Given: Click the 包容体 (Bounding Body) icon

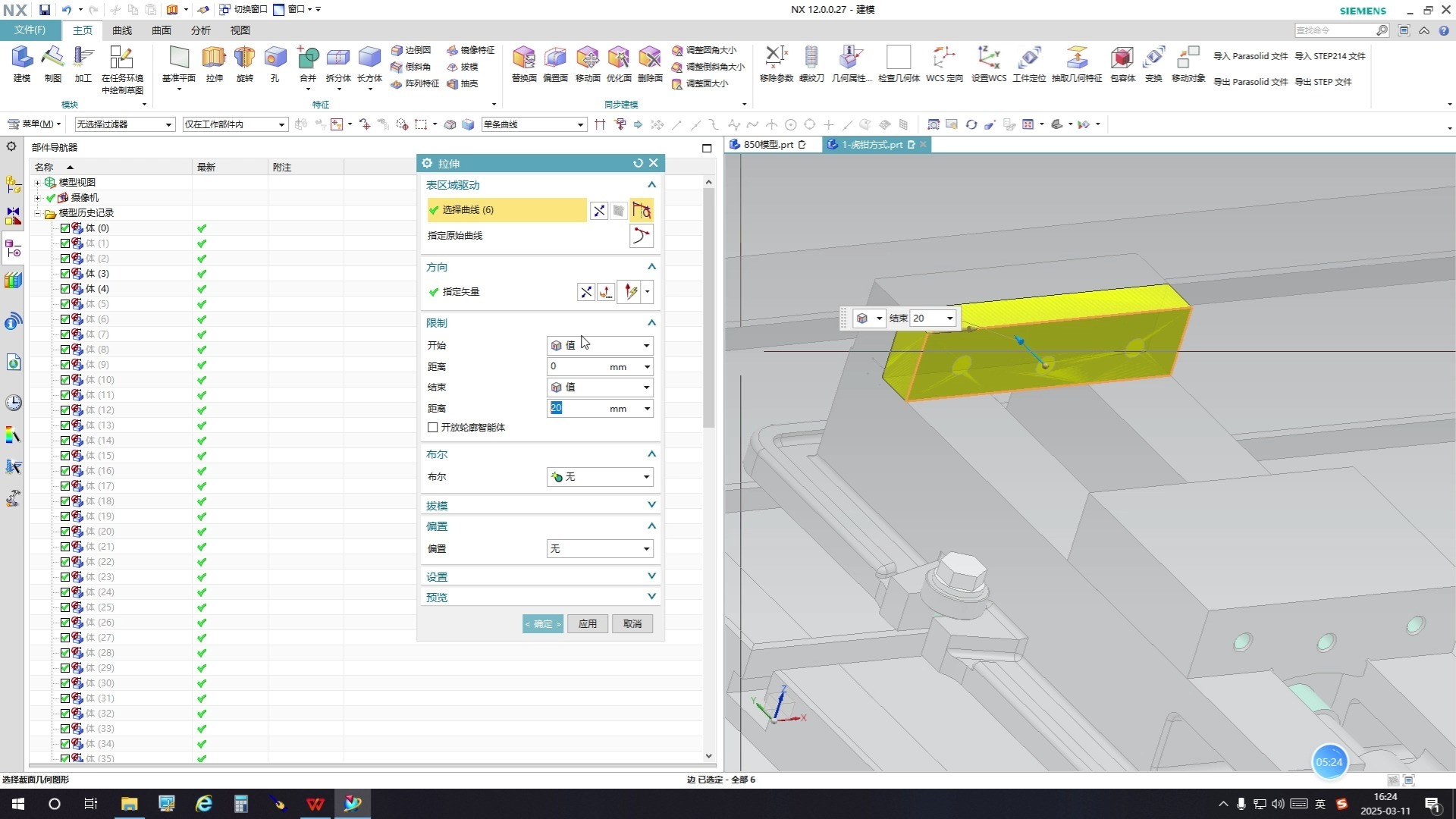Looking at the screenshot, I should tap(1122, 59).
